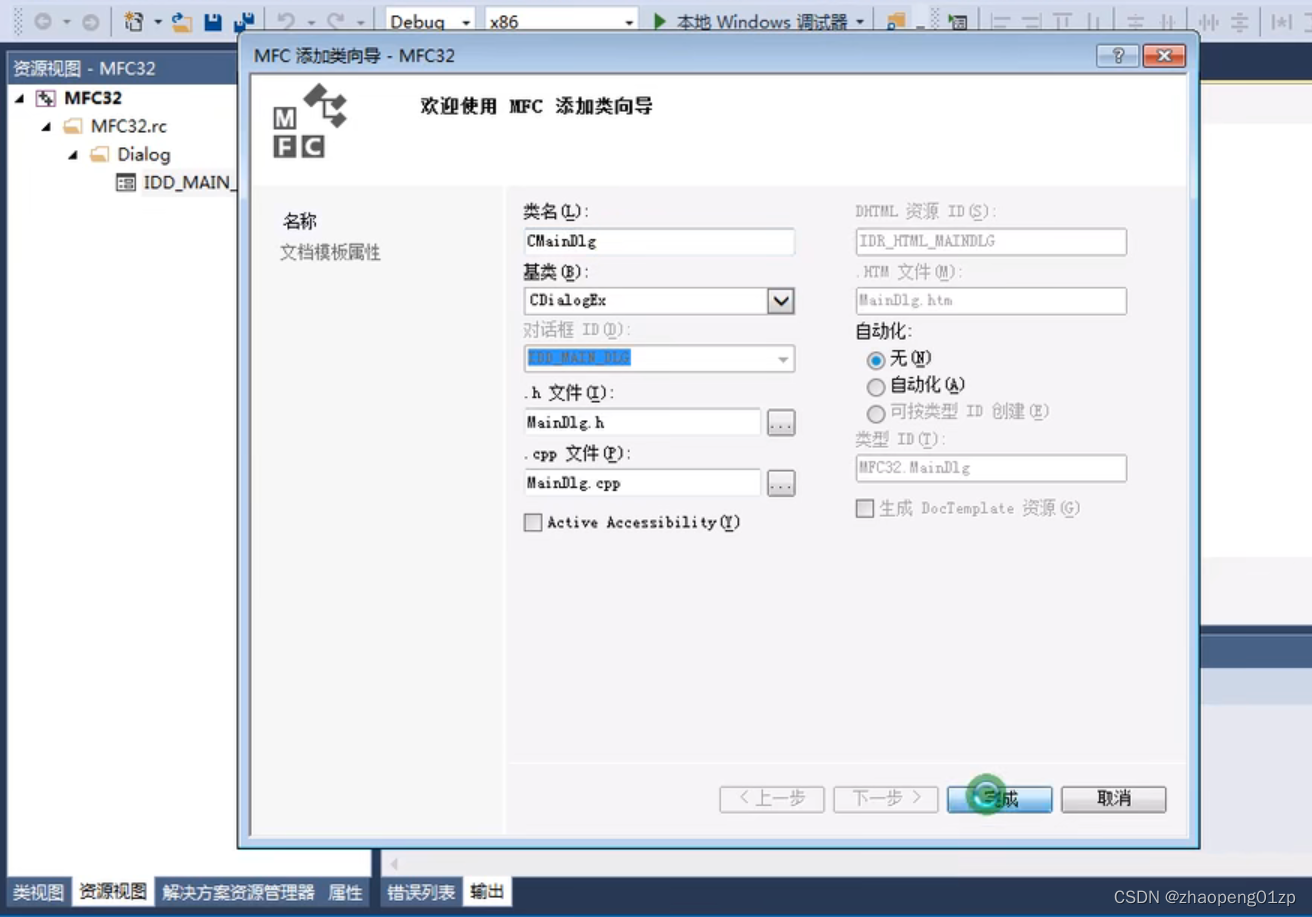
Task: Select the IDD_MAIN_ tree item text
Action: click(188, 182)
